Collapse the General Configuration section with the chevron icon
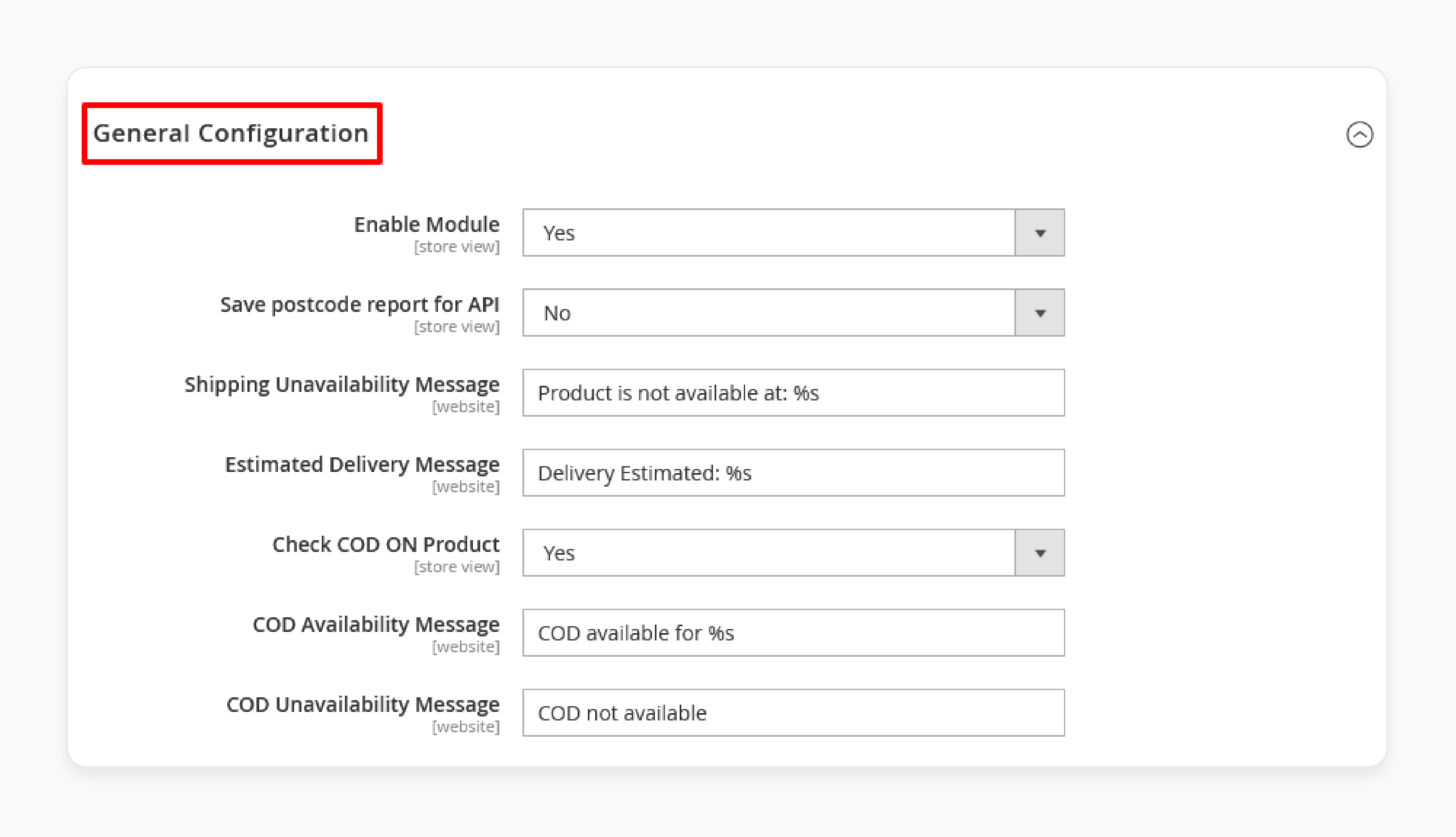Image resolution: width=1456 pixels, height=837 pixels. [1359, 134]
